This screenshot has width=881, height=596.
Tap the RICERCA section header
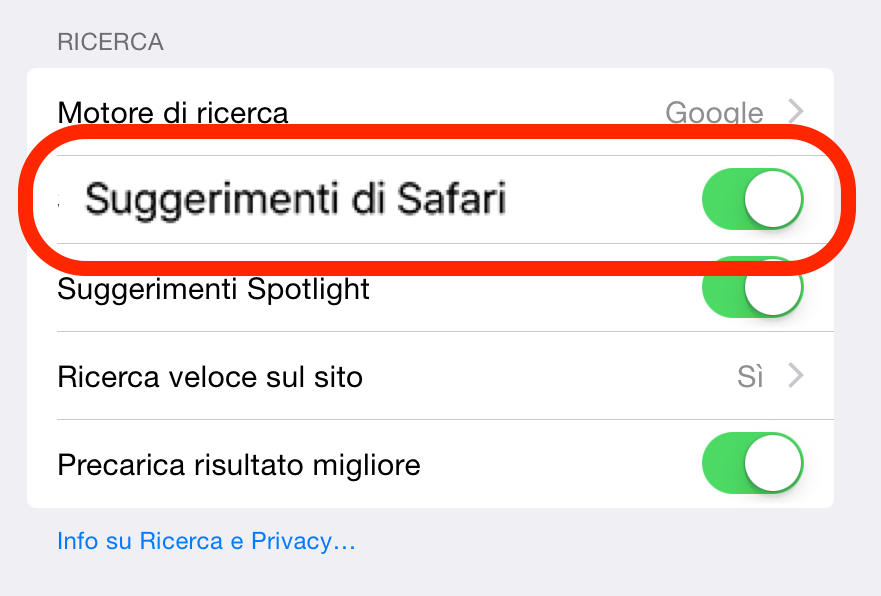pos(110,42)
